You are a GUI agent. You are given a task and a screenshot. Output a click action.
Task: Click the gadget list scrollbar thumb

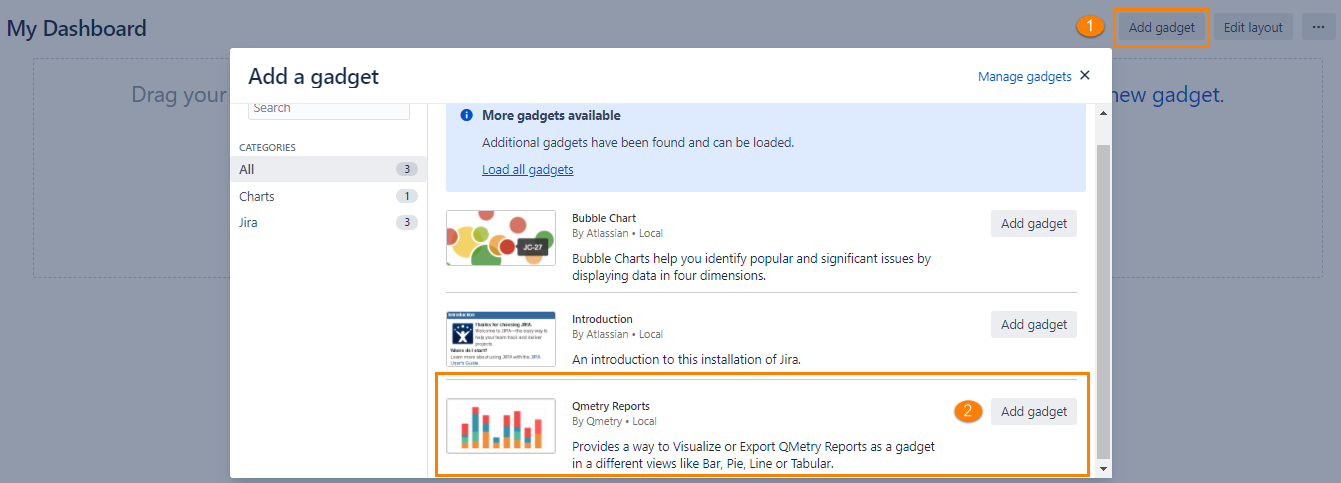(1103, 300)
